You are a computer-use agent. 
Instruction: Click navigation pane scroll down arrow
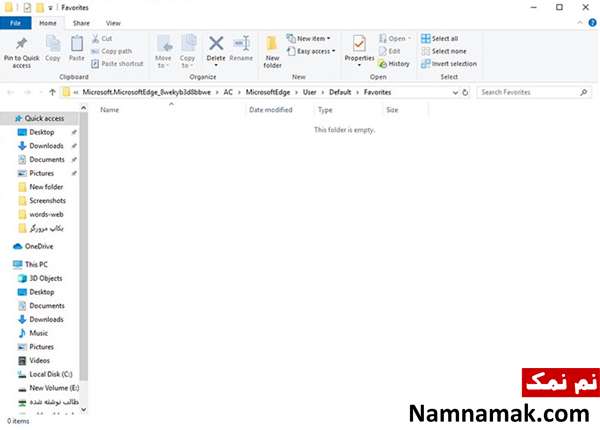tap(83, 409)
